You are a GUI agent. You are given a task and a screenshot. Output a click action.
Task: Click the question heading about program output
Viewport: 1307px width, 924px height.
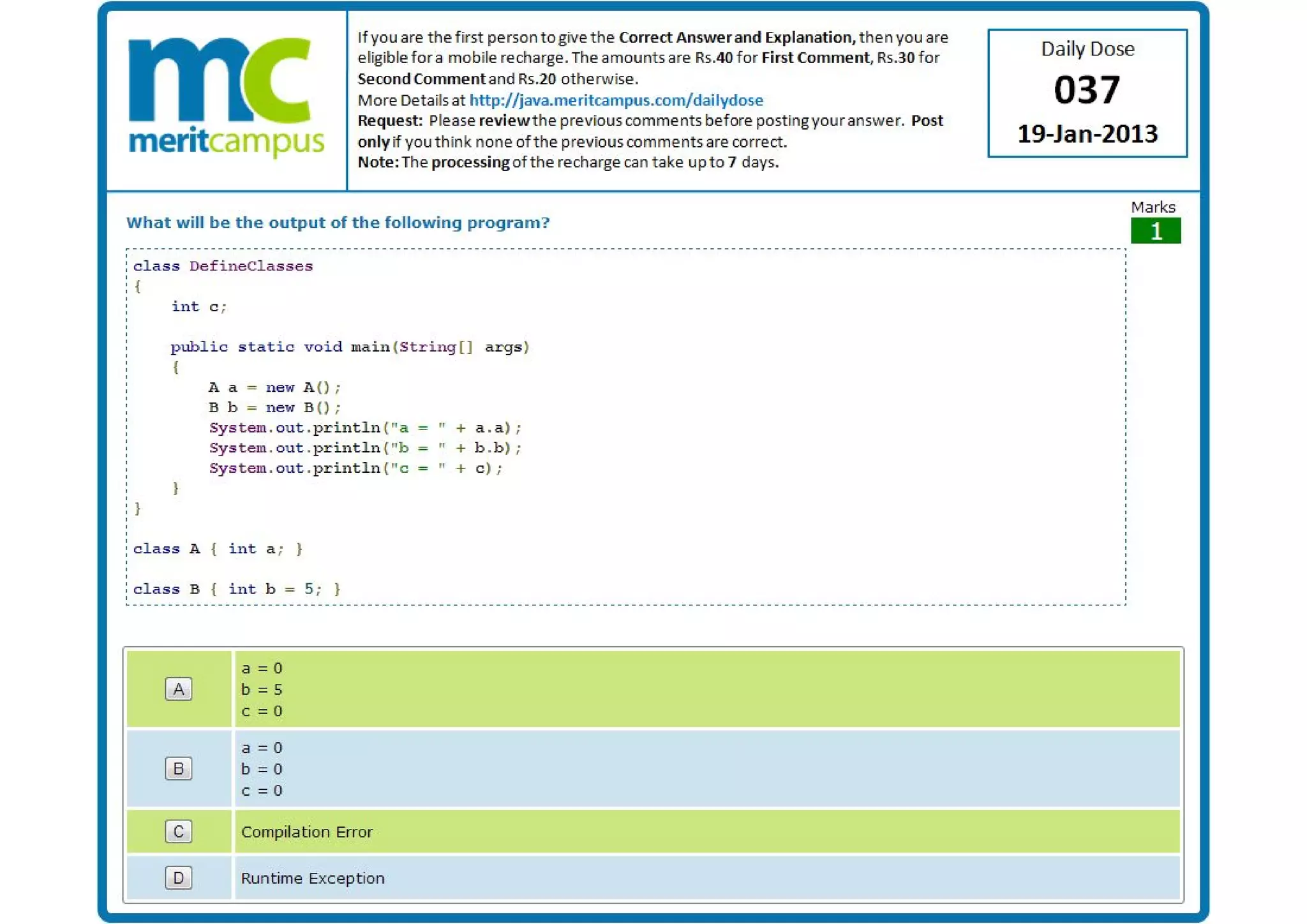point(338,223)
